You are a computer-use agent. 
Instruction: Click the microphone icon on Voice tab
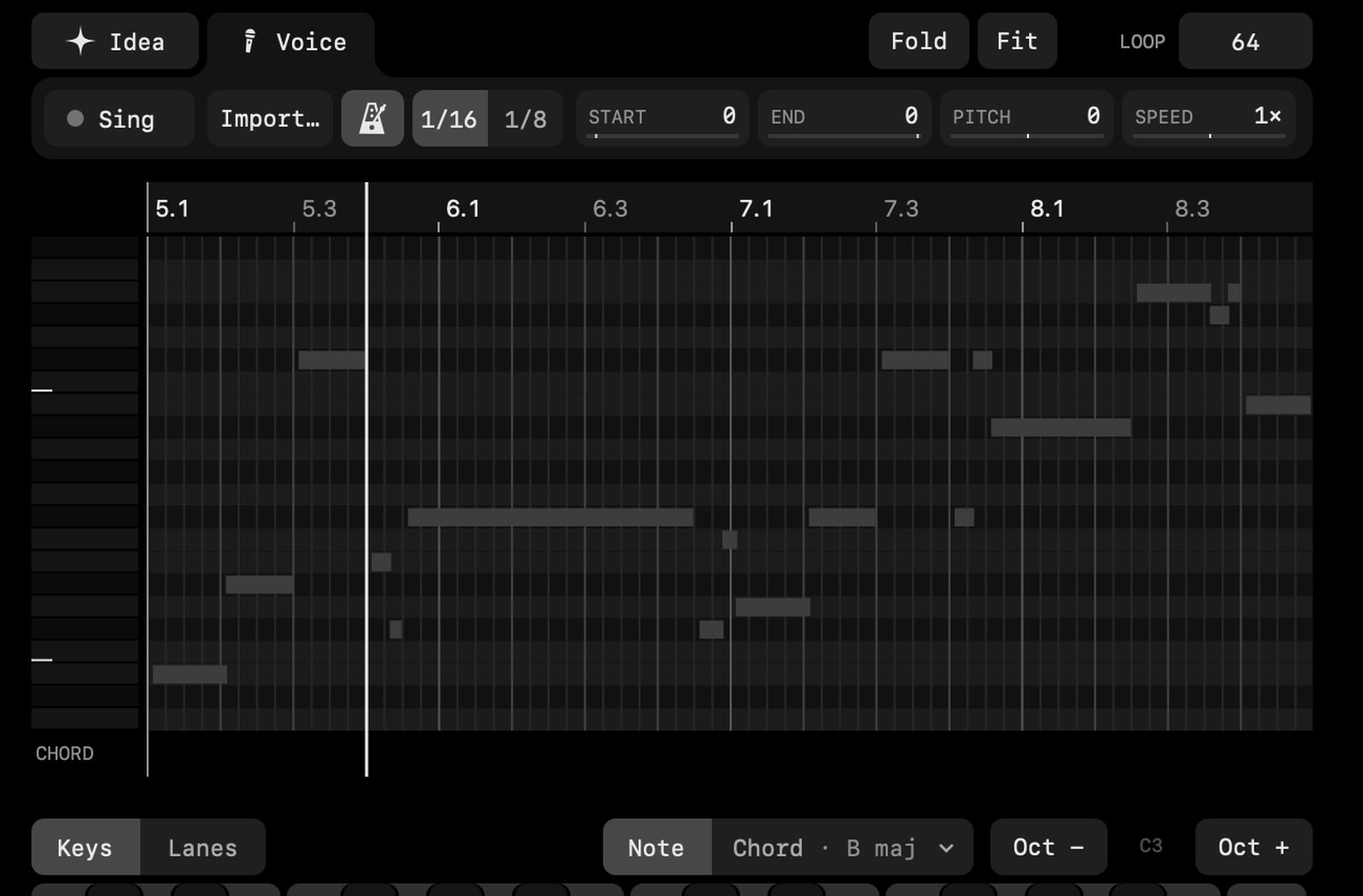[x=250, y=41]
